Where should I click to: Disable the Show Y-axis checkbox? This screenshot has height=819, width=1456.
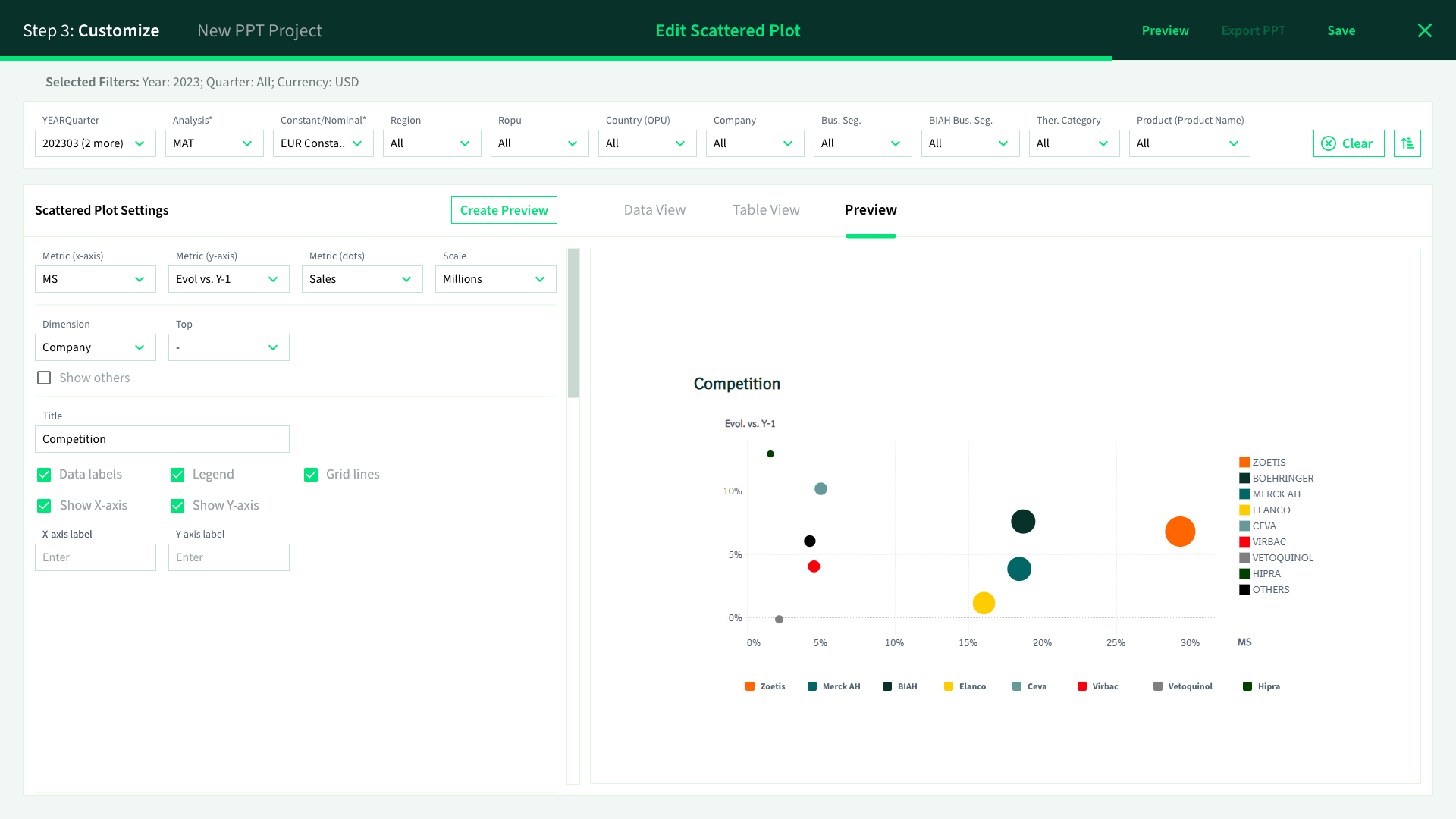coord(177,505)
